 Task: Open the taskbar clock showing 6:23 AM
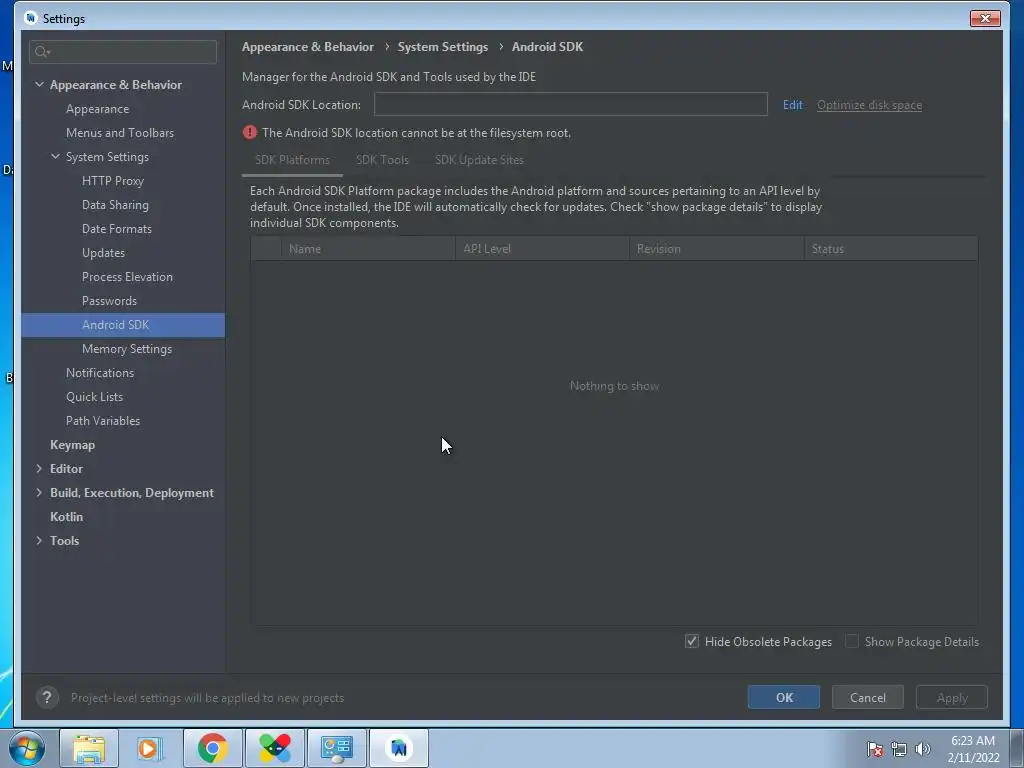coord(972,749)
